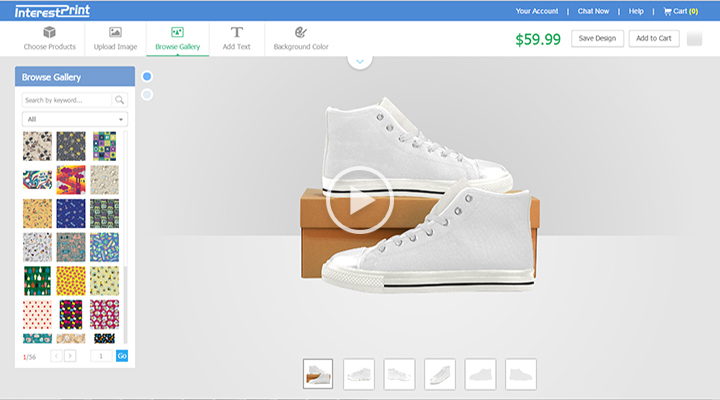Open the Choose Products tool
The image size is (720, 400).
(x=50, y=39)
